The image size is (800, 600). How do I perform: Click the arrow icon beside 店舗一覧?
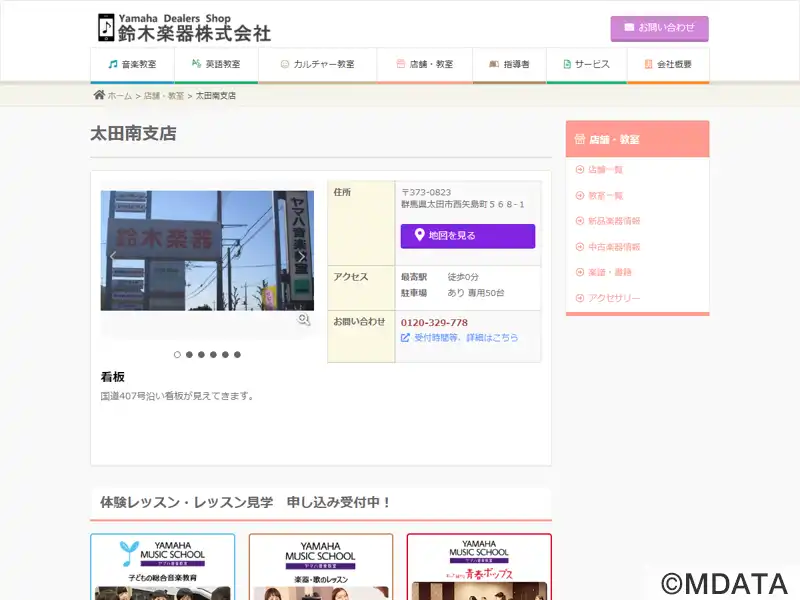coord(580,170)
